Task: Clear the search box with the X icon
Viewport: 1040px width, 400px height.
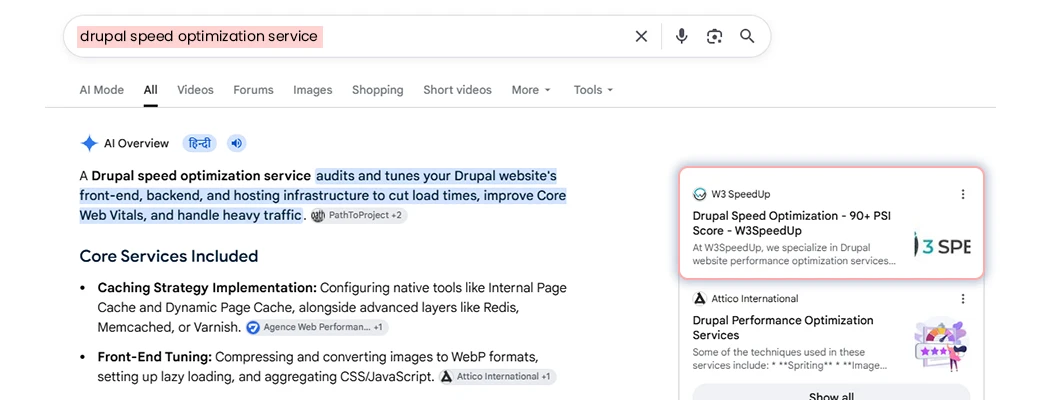Action: [x=641, y=36]
